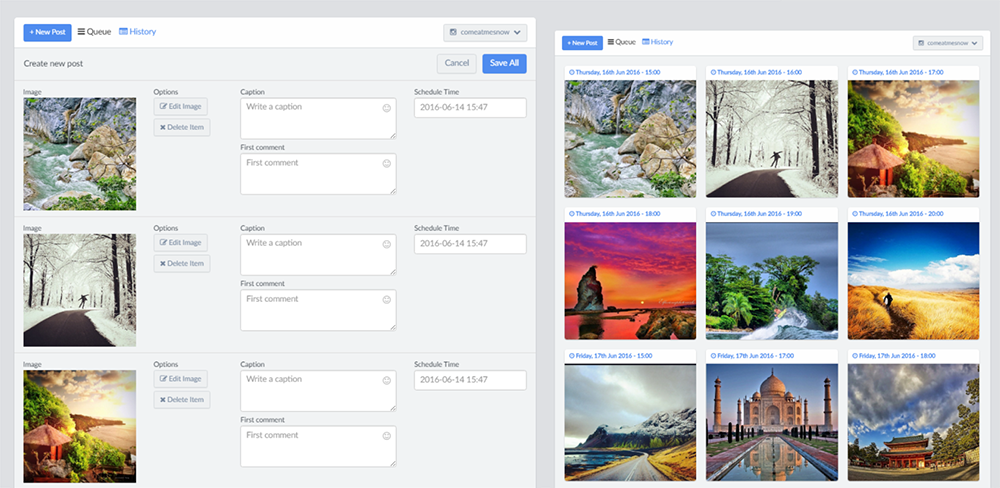1000x488 pixels.
Task: Open emoji picker in sunset hut first comment
Action: point(386,436)
